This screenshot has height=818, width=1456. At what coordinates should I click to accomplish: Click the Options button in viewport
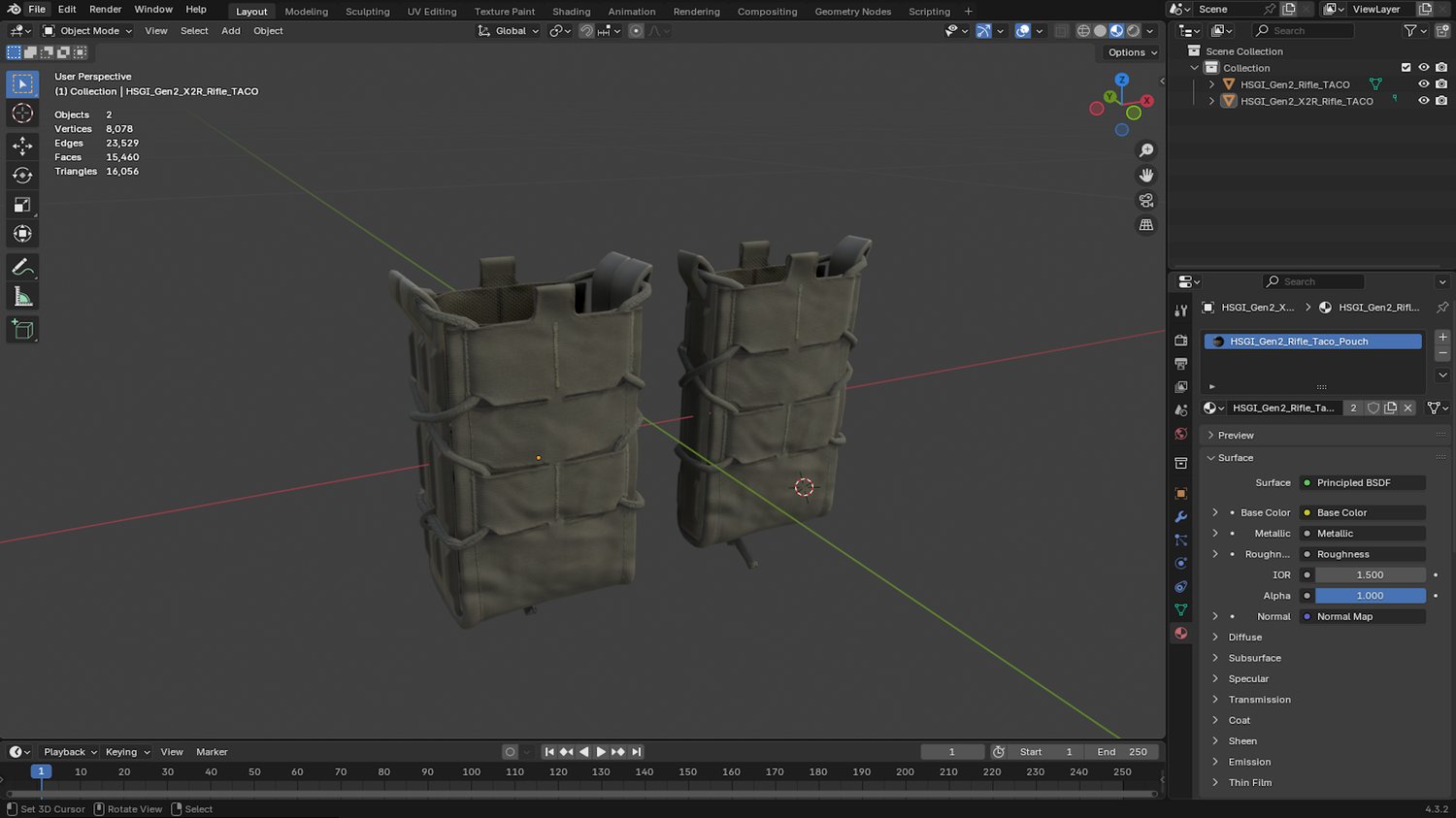tap(1132, 52)
